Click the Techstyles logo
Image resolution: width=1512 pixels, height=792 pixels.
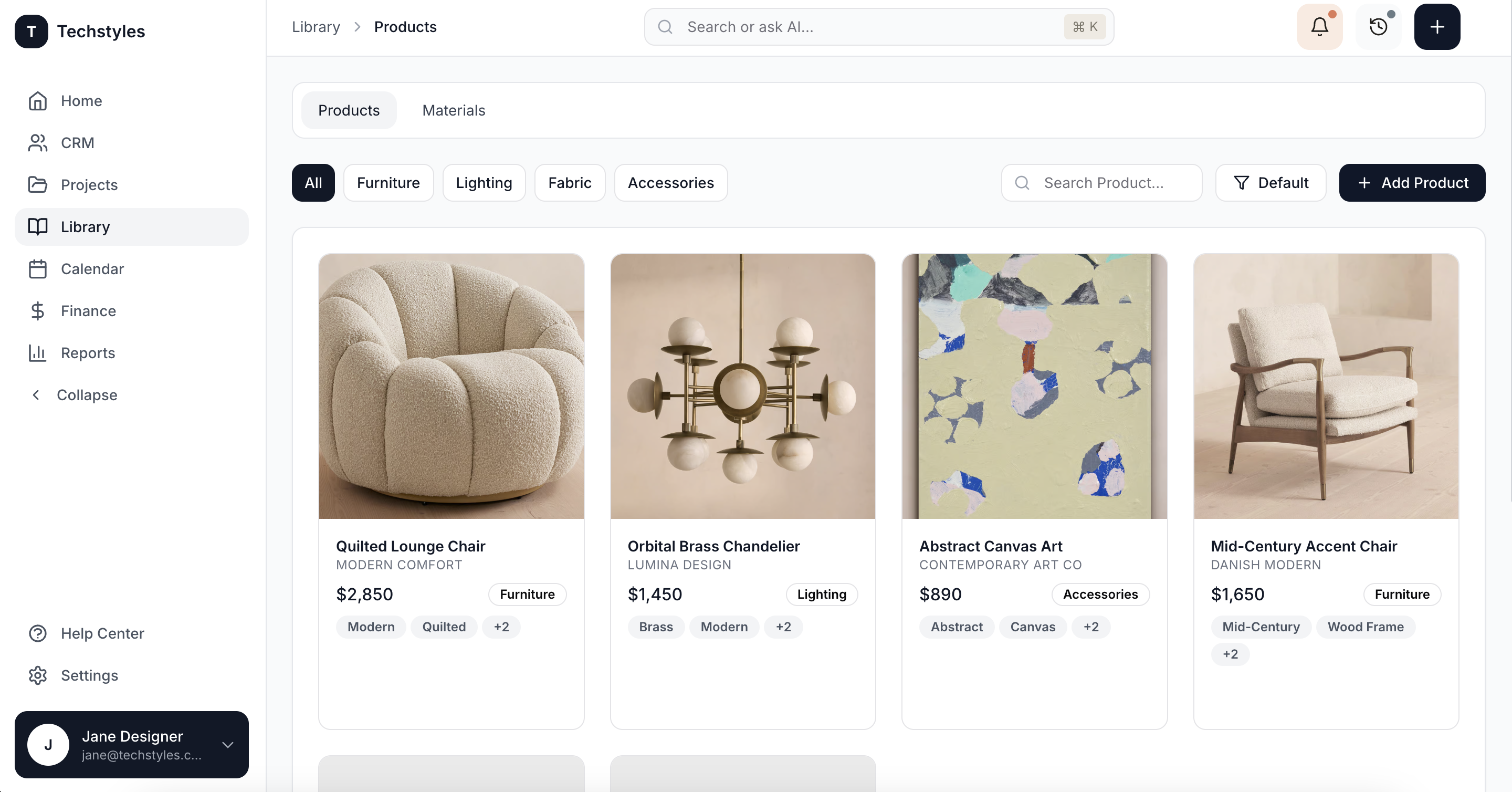(x=82, y=31)
